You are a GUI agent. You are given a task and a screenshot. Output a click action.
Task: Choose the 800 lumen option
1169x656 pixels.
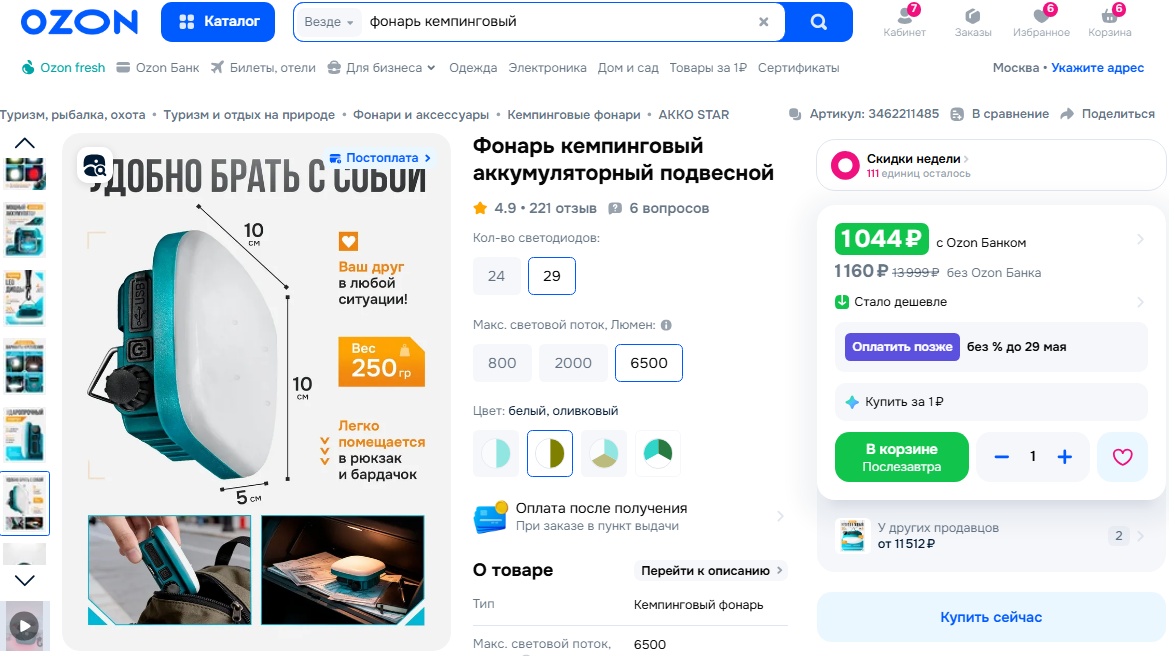coord(502,363)
